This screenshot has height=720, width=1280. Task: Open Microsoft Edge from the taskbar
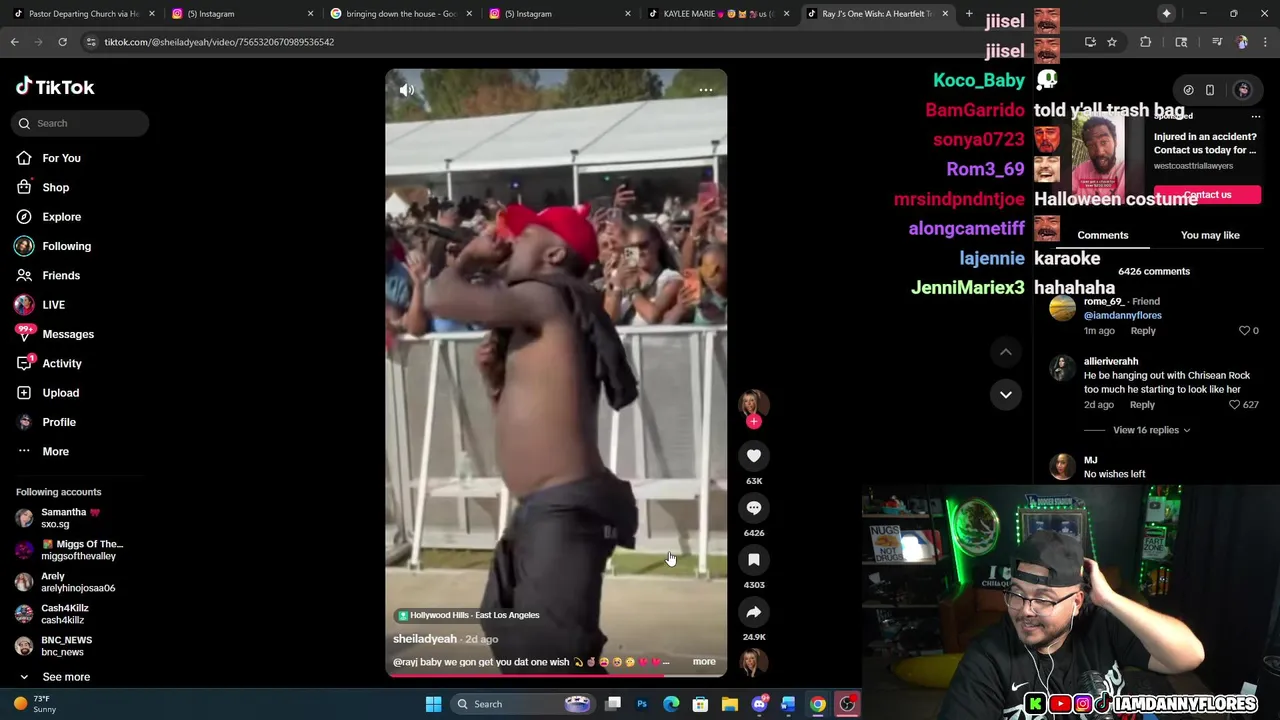(x=671, y=704)
